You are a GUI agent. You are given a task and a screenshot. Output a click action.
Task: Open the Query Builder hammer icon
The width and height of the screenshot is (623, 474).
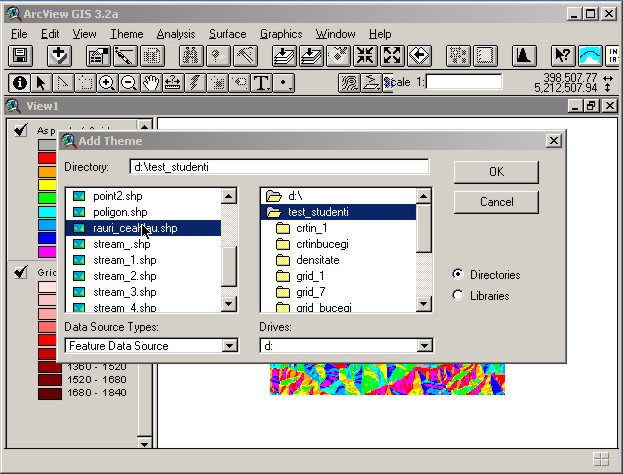coord(245,56)
